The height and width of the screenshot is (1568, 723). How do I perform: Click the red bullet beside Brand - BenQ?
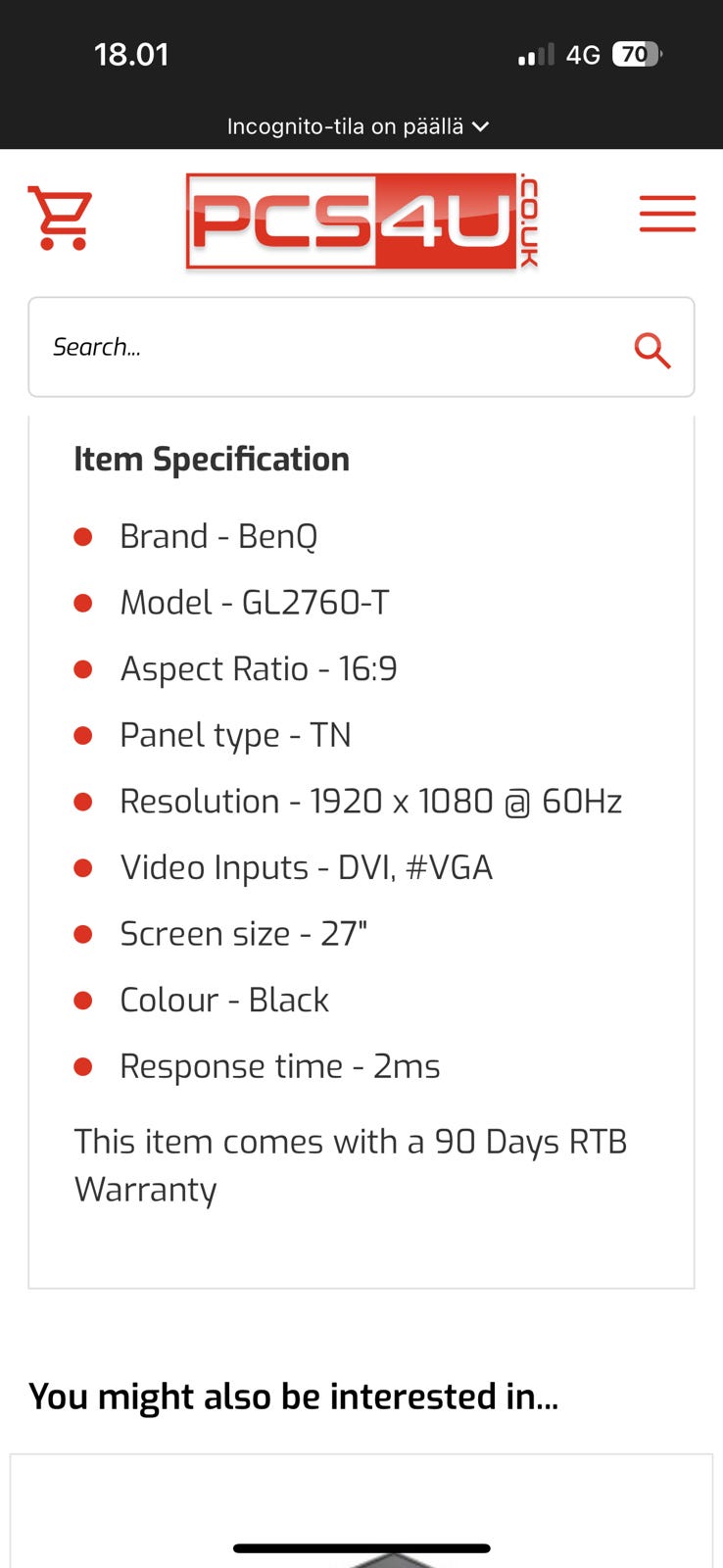pos(83,537)
